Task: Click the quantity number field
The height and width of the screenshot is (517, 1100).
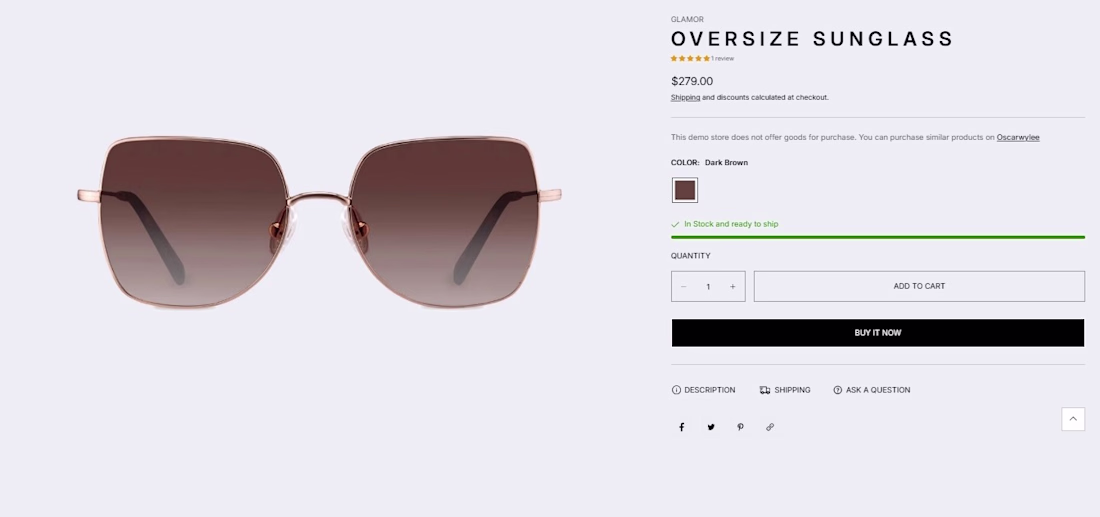Action: (x=708, y=286)
